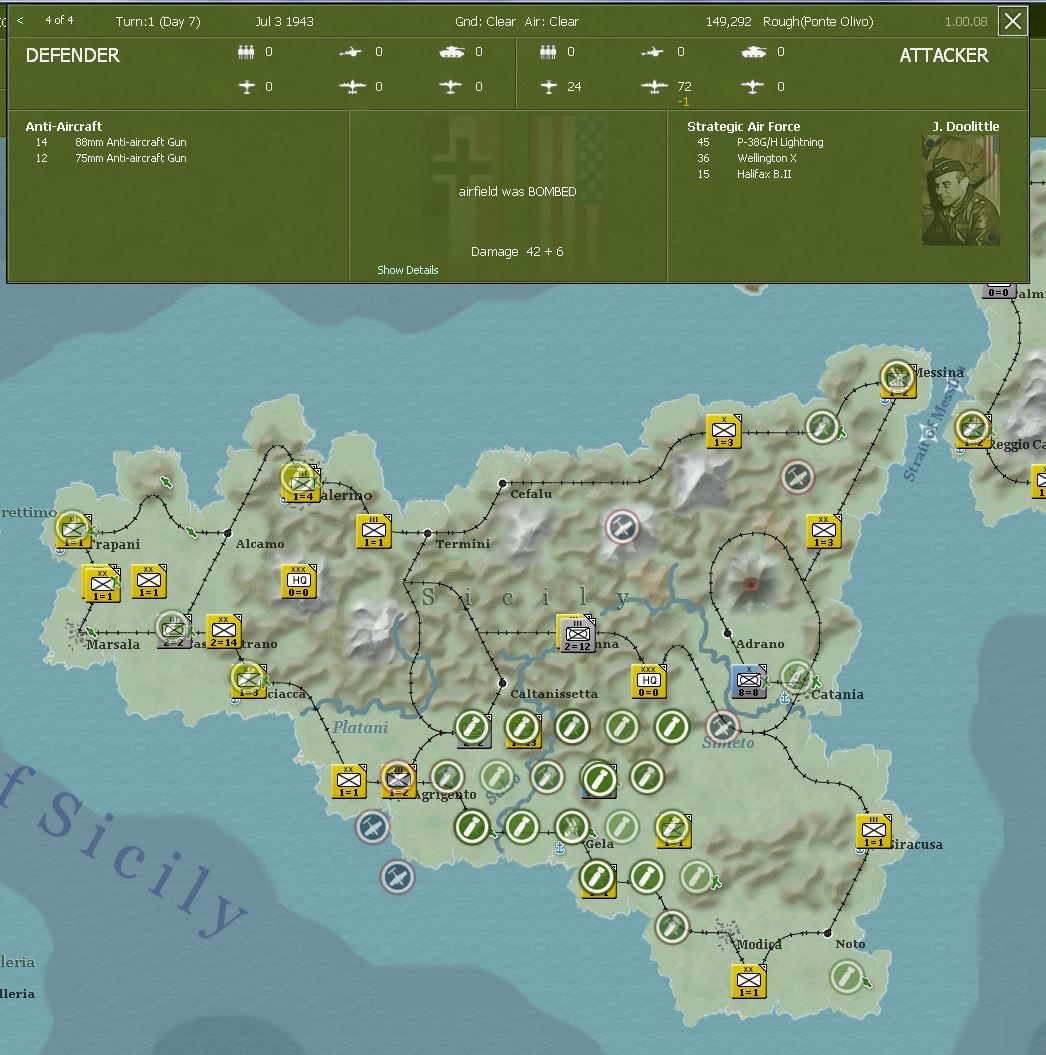Close the combat report window
The image size is (1046, 1055).
(1012, 21)
